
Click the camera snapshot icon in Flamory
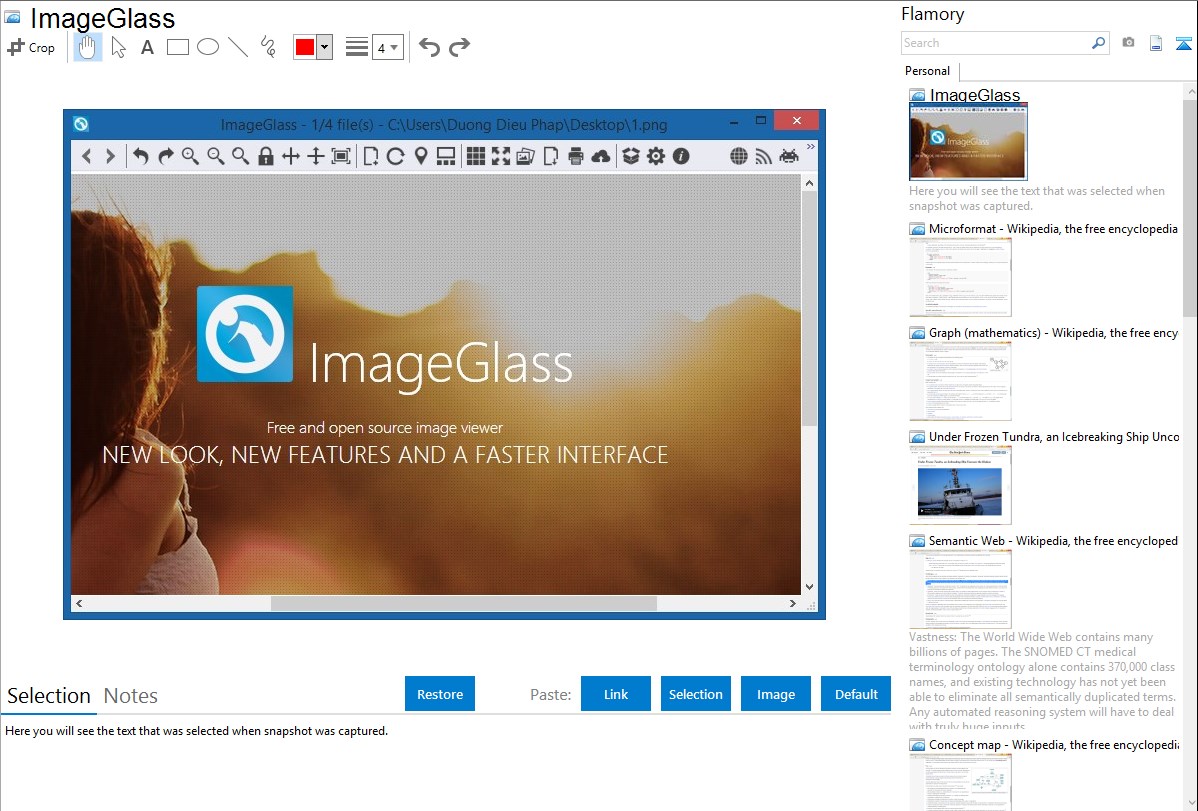coord(1128,43)
